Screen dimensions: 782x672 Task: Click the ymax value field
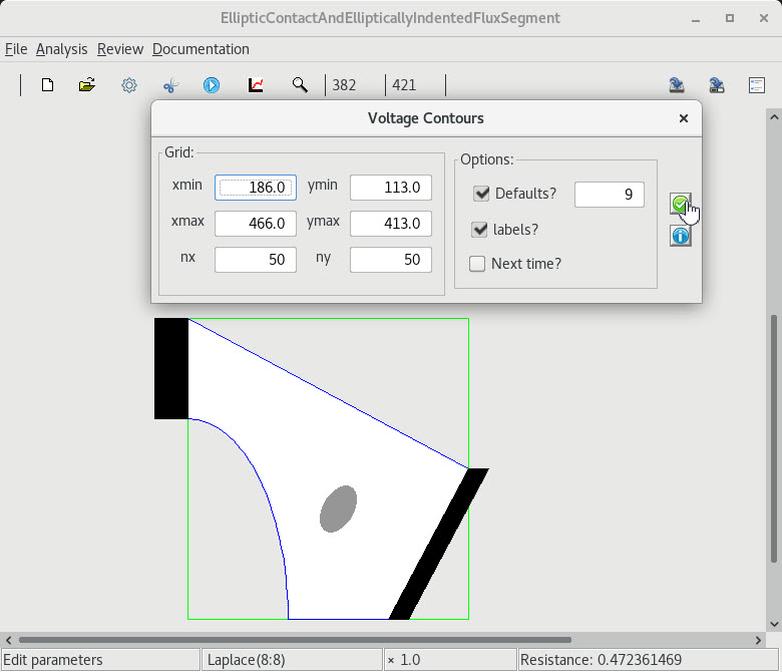390,223
